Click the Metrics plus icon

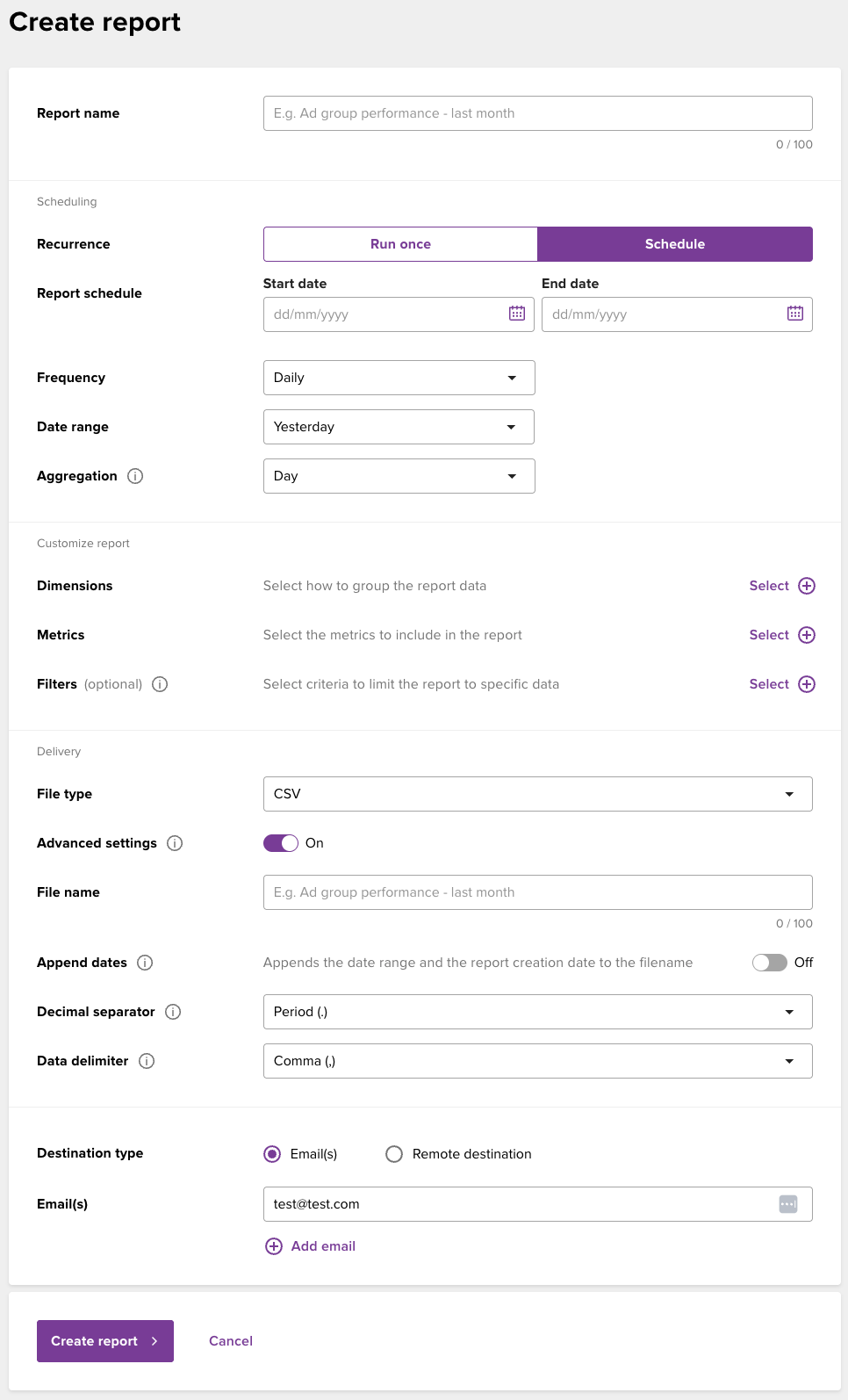[807, 635]
